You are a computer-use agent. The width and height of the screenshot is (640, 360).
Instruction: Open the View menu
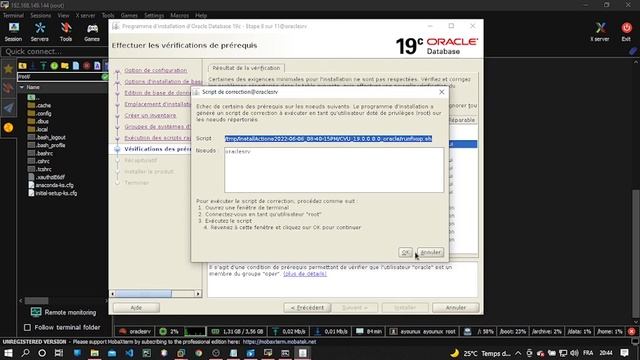pyautogui.click(x=63, y=15)
